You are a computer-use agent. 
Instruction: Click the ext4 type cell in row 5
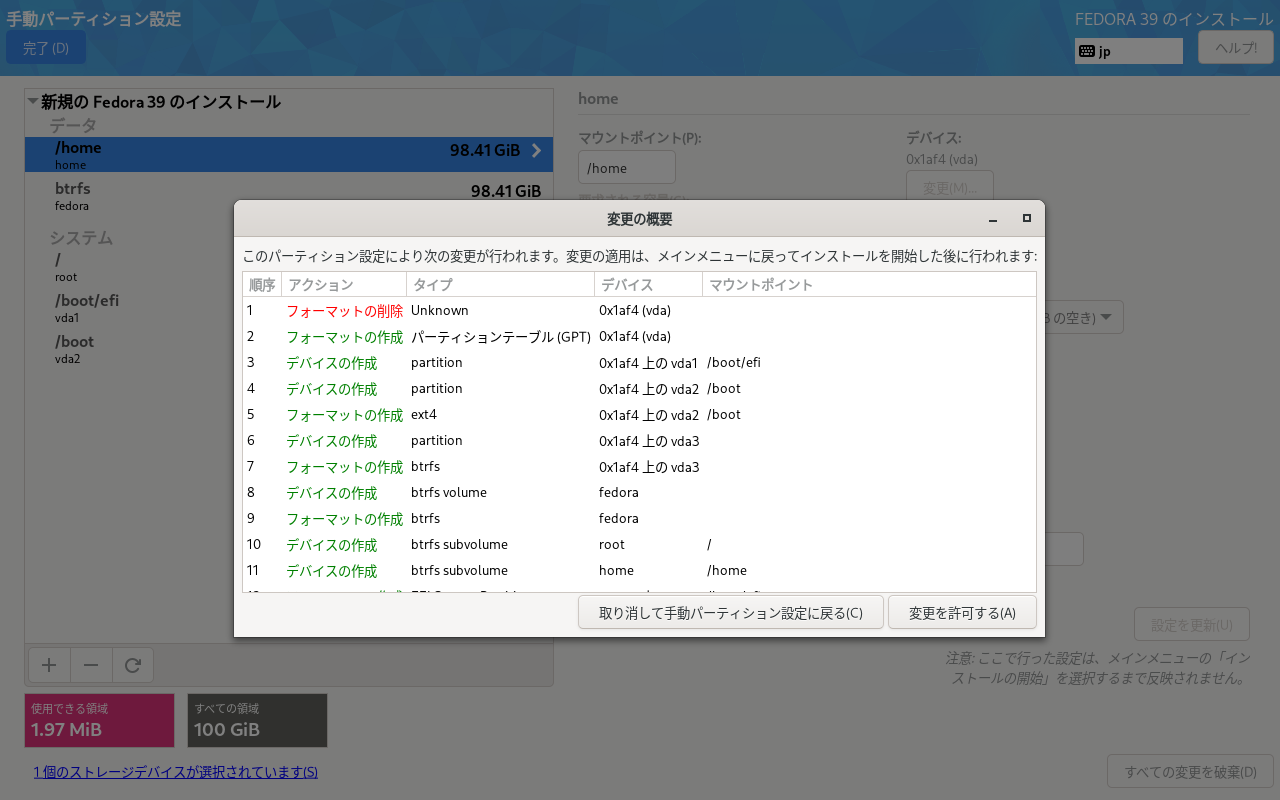[x=424, y=415]
